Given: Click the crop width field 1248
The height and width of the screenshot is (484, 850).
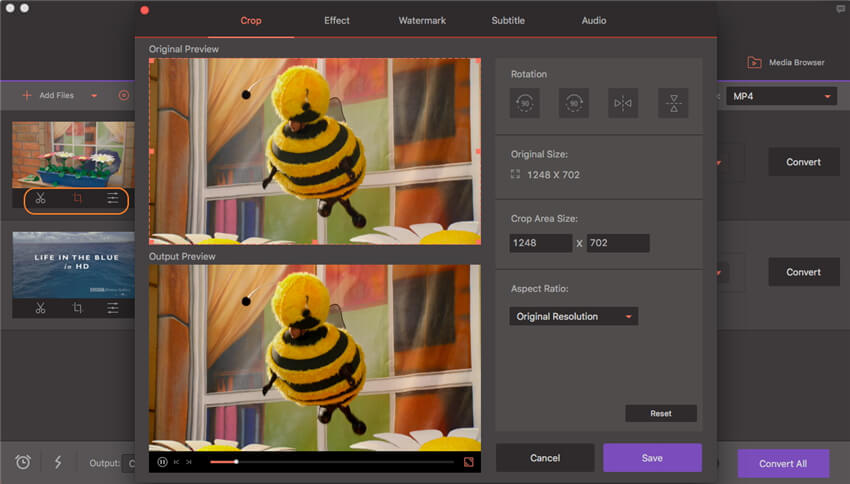Looking at the screenshot, I should (540, 243).
